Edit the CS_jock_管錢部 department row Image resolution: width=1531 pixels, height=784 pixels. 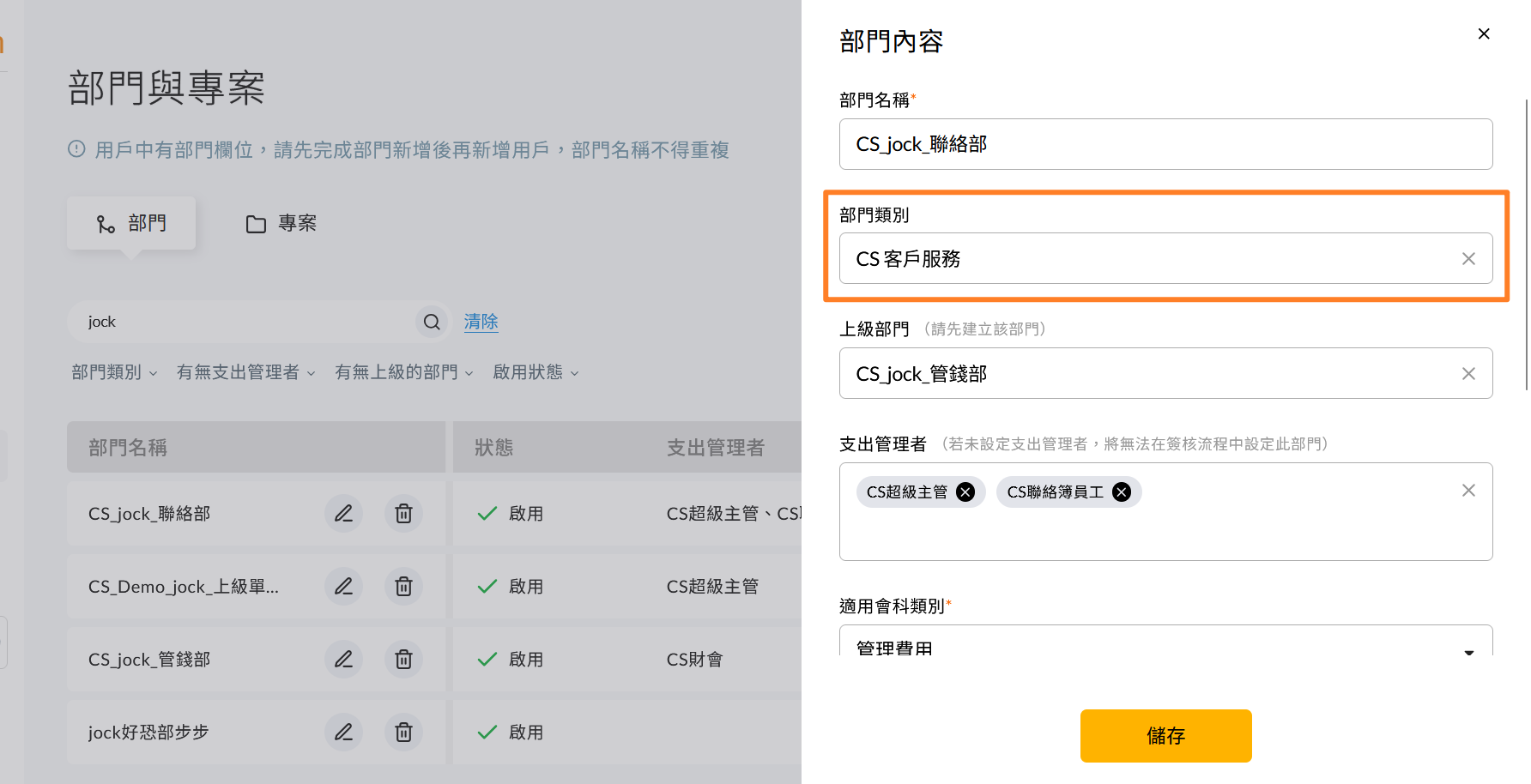(343, 660)
